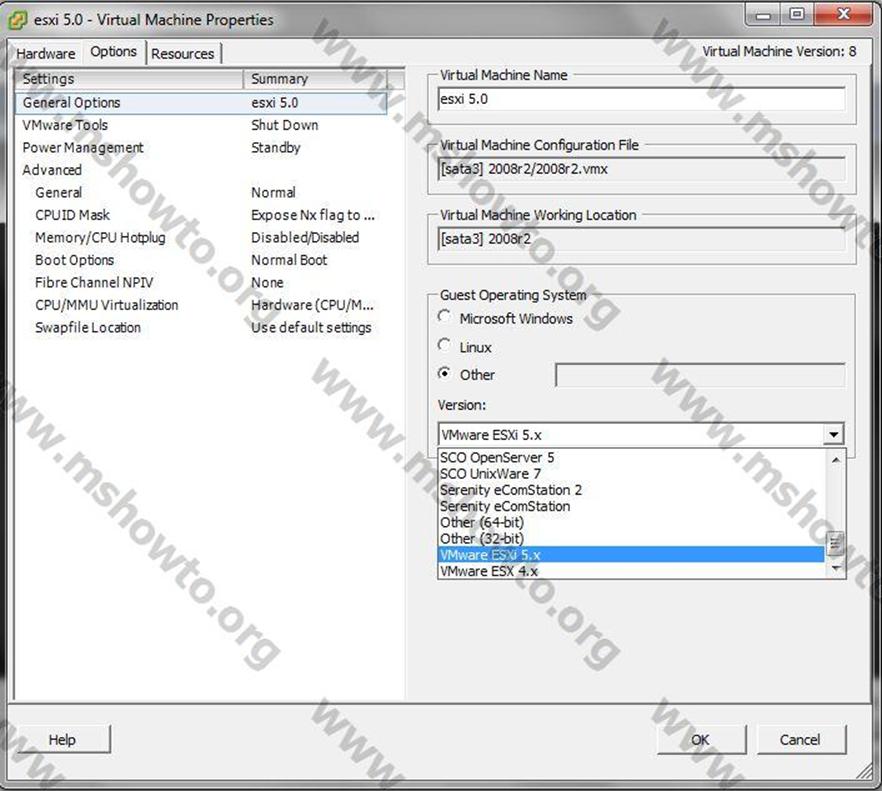This screenshot has width=882, height=791.
Task: Choose Serenity eComStation 2 in list
Action: [631, 490]
